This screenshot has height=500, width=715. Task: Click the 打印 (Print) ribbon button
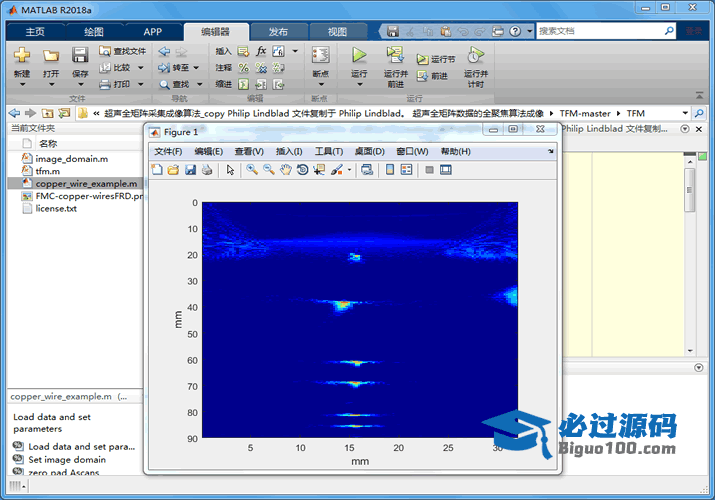pyautogui.click(x=115, y=84)
